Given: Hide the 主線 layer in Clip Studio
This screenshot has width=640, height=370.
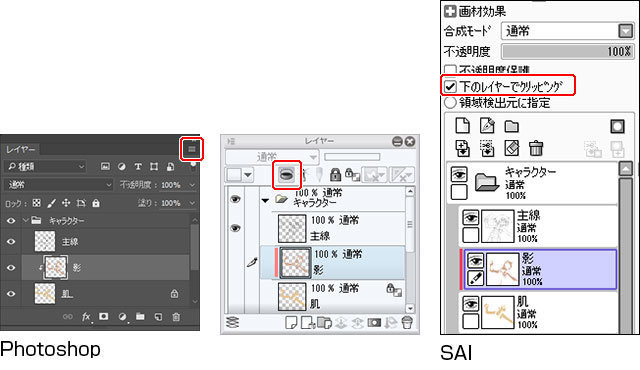Looking at the screenshot, I should [235, 228].
